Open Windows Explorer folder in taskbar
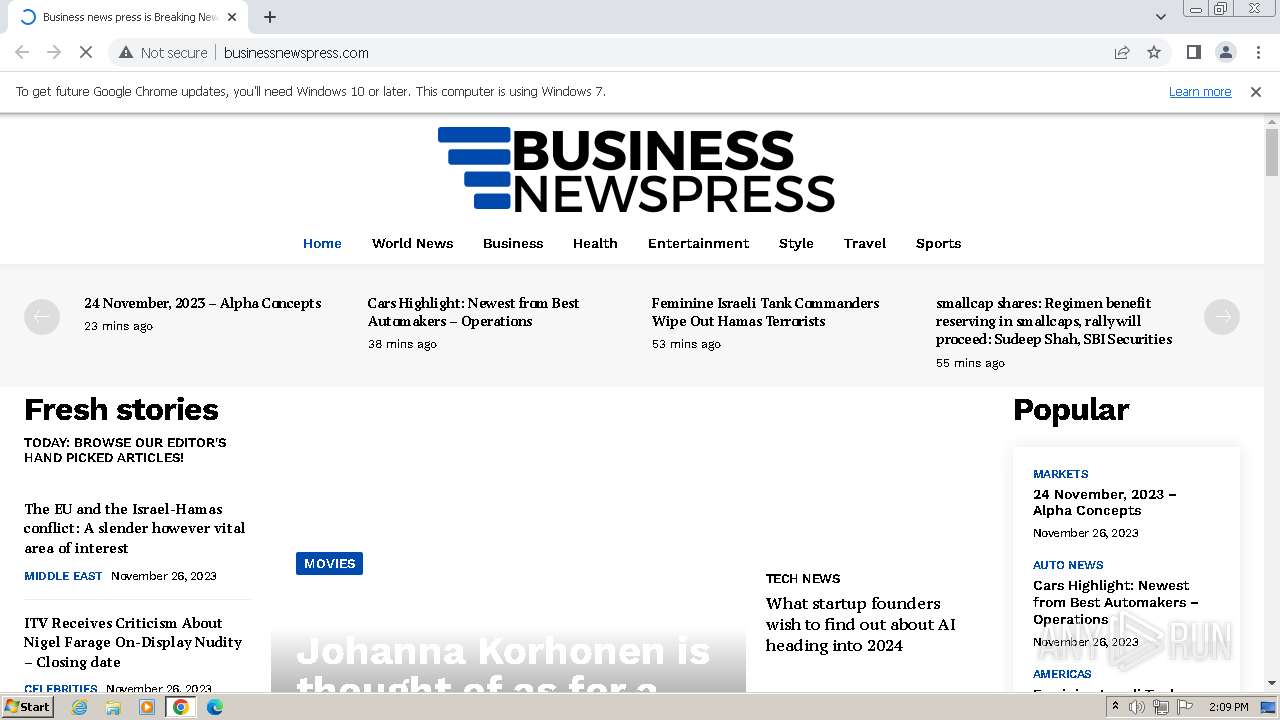 click(x=113, y=707)
